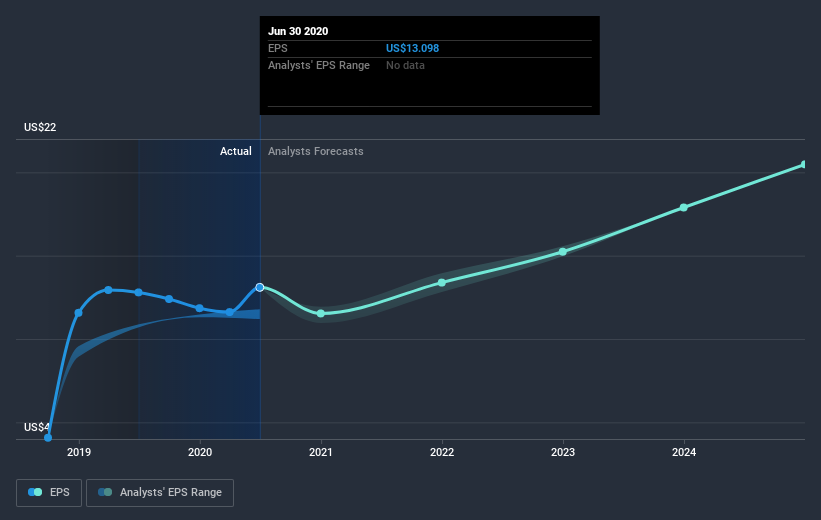Click the 2021 x-axis label
The width and height of the screenshot is (821, 520).
tap(321, 452)
